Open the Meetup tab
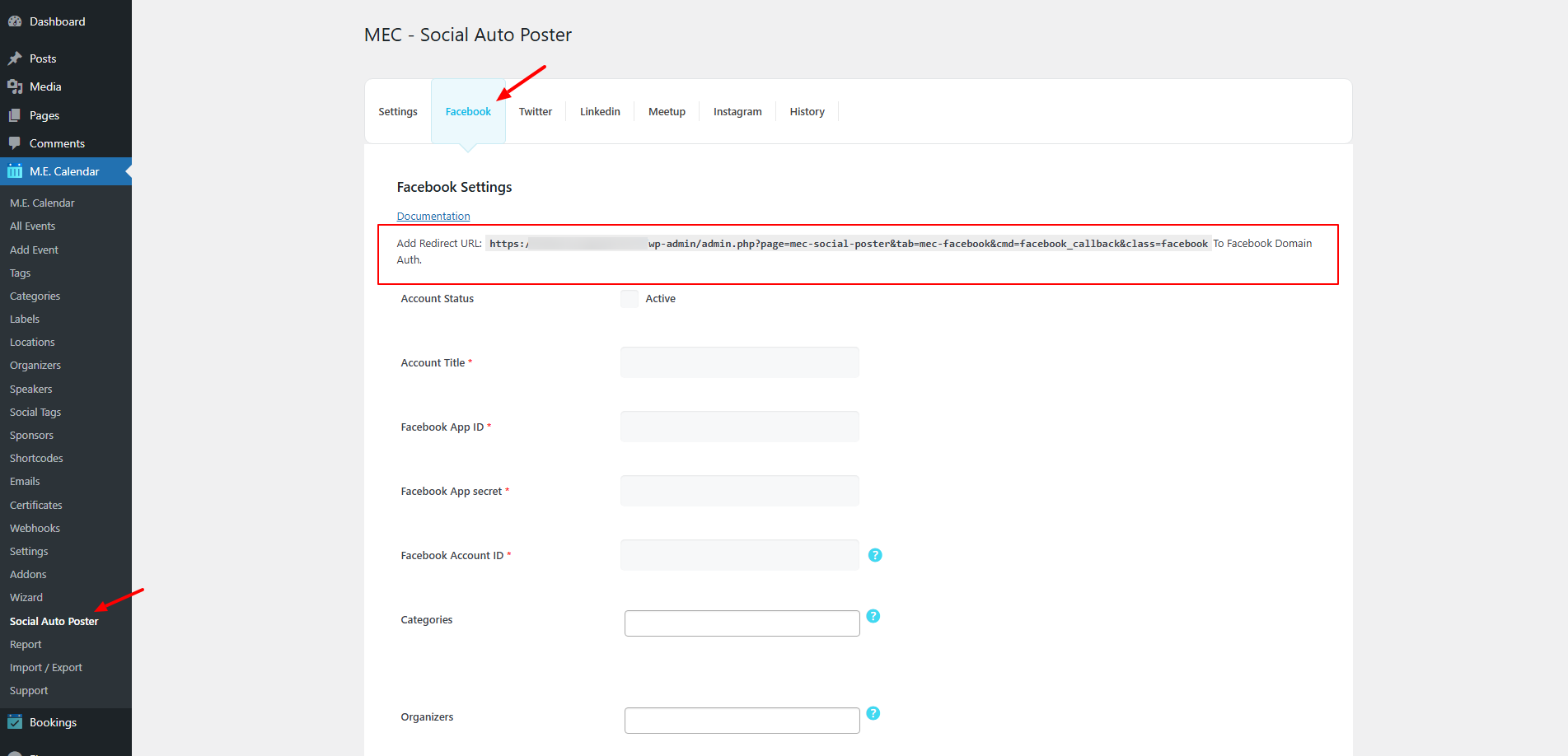1568x756 pixels. (x=667, y=112)
